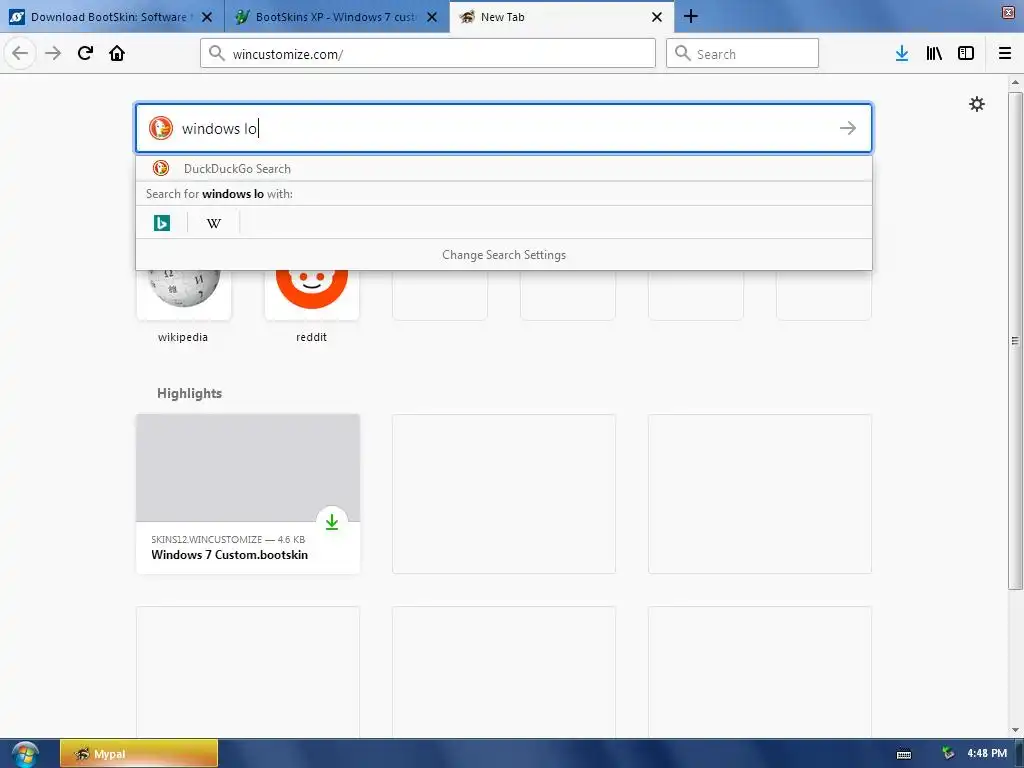1024x768 pixels.
Task: Toggle the sidebar panel icon
Action: pyautogui.click(x=966, y=53)
